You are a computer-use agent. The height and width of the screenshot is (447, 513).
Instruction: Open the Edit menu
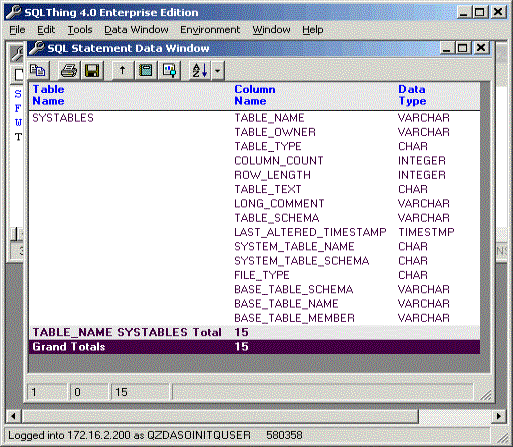point(46,30)
